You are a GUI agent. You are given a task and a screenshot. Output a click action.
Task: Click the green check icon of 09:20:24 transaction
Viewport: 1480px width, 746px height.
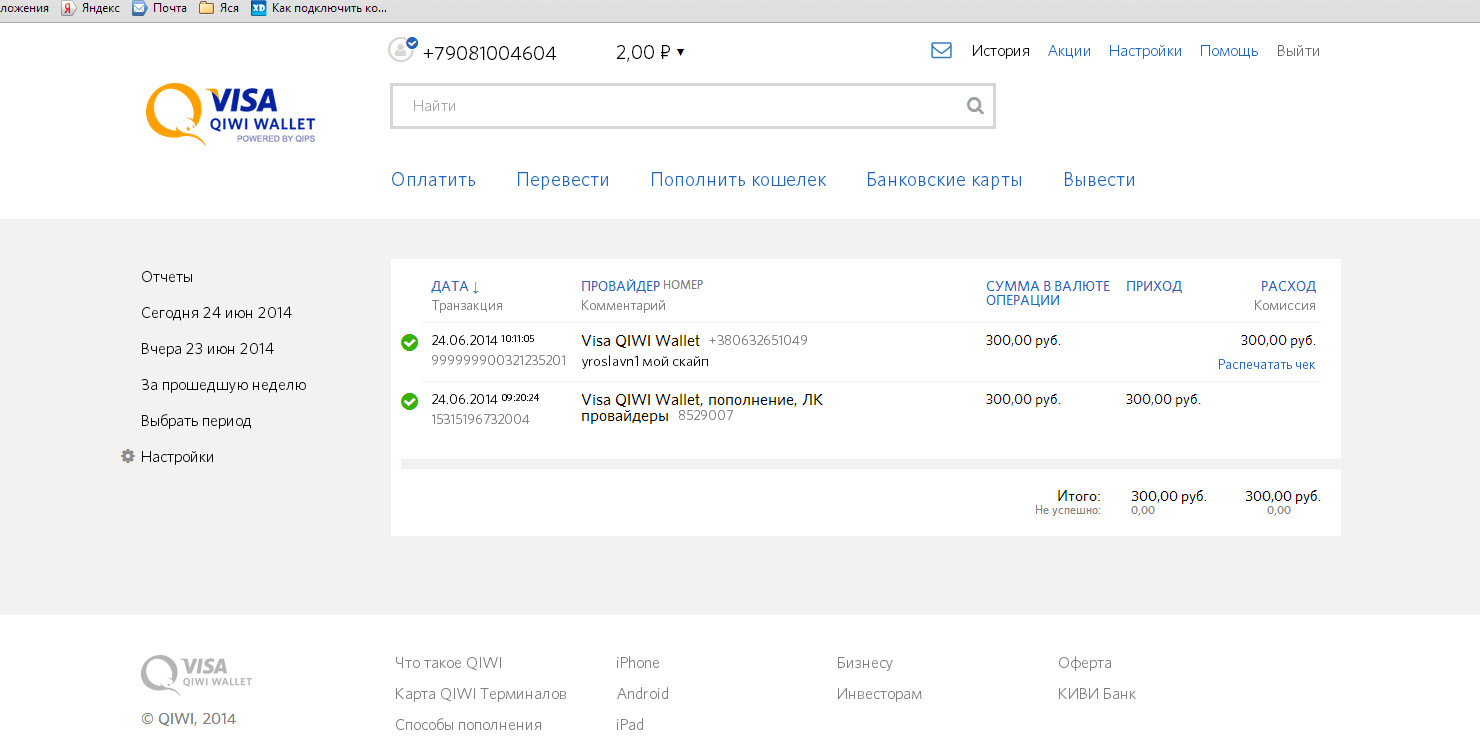(409, 401)
